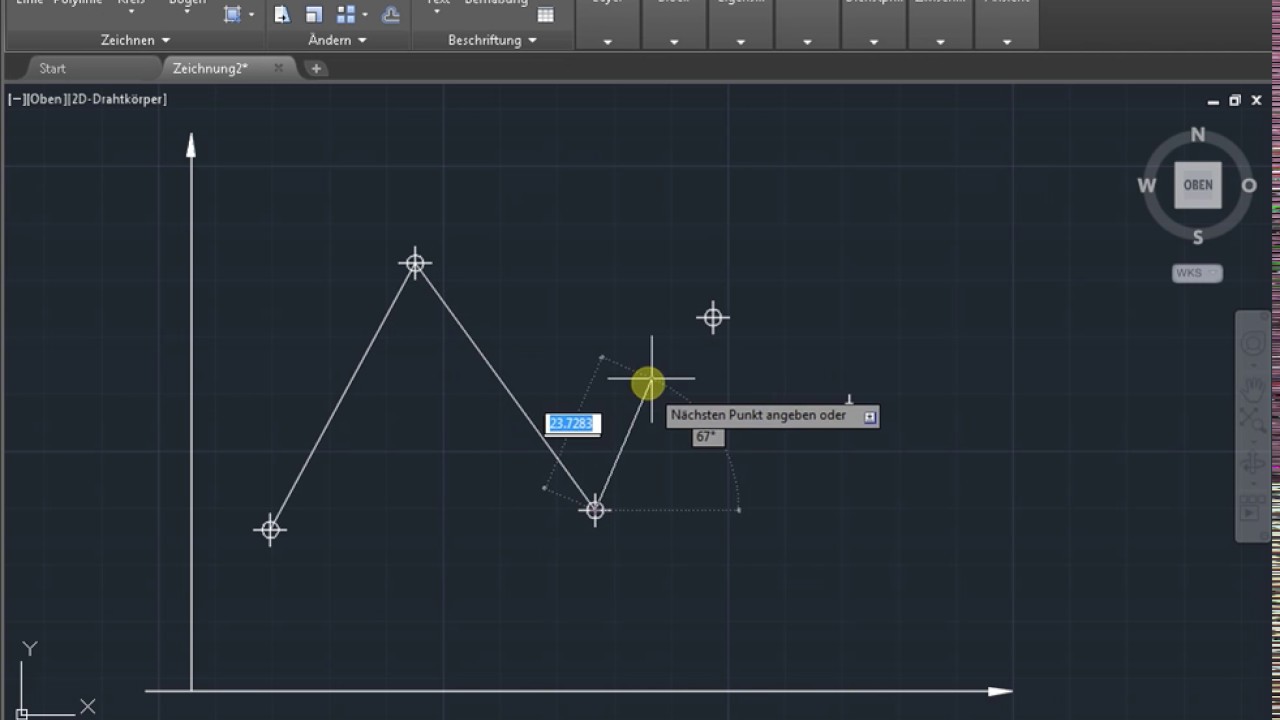Expand the Zeichnen panel

(135, 40)
